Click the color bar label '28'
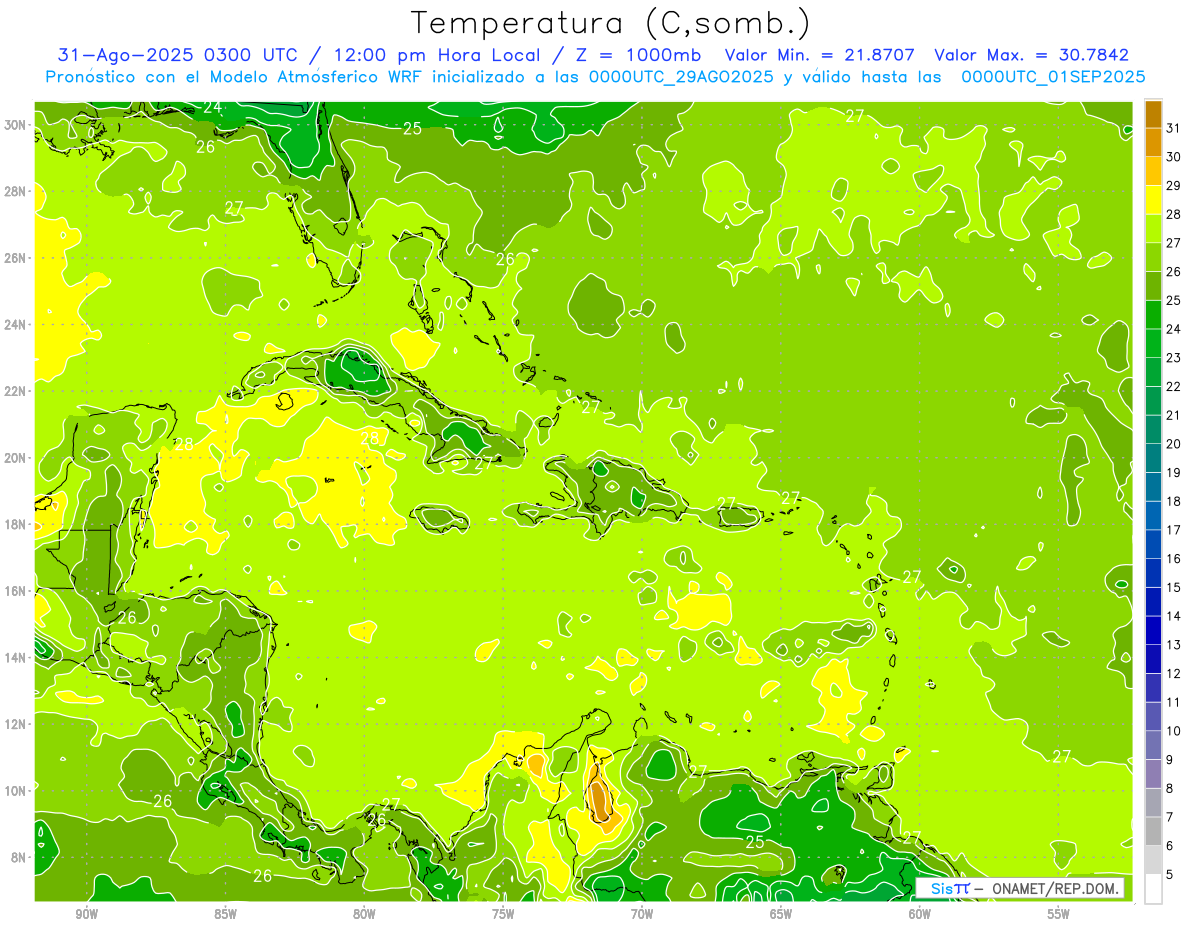The image size is (1200, 927). [1174, 214]
